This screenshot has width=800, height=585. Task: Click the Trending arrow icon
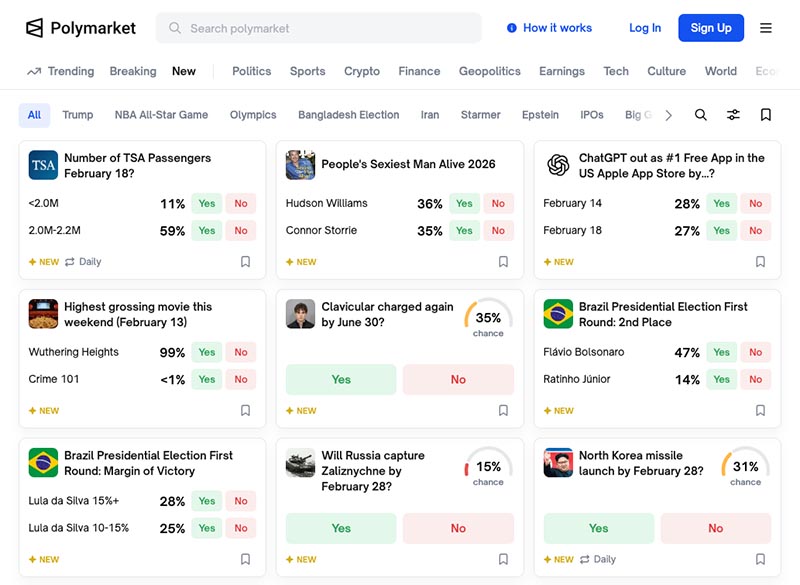[x=34, y=71]
